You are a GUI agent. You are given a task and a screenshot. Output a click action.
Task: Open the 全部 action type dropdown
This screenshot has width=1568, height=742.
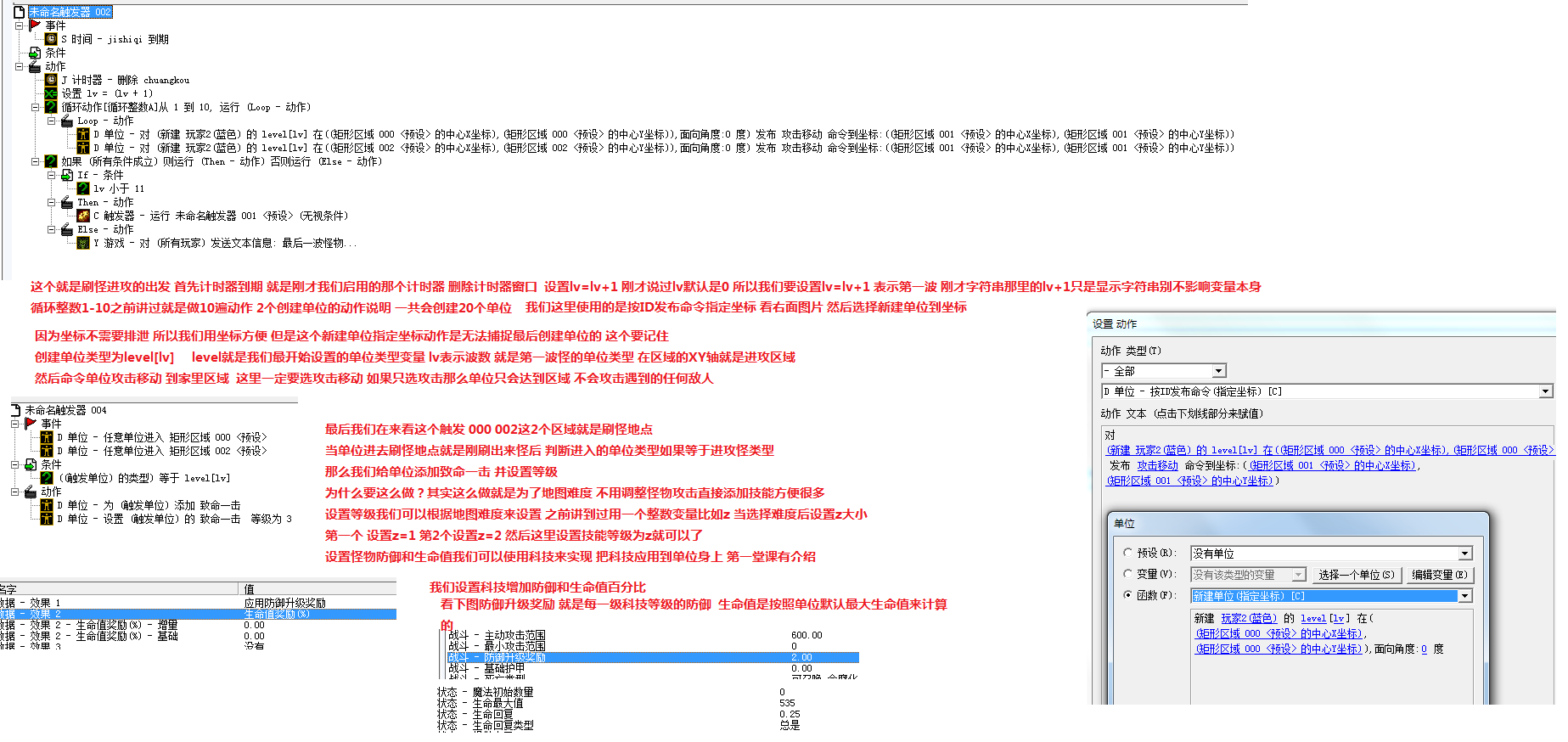tap(1219, 371)
